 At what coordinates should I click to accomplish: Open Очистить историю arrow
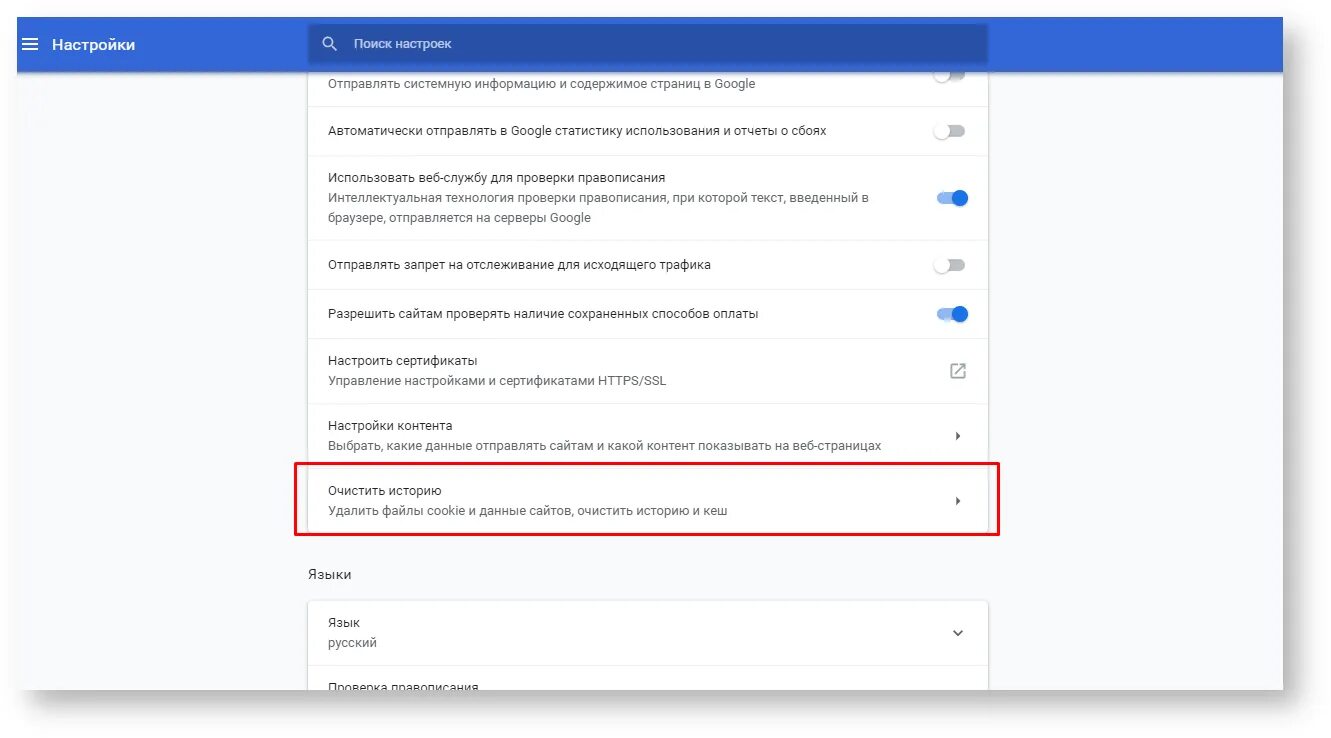point(957,501)
